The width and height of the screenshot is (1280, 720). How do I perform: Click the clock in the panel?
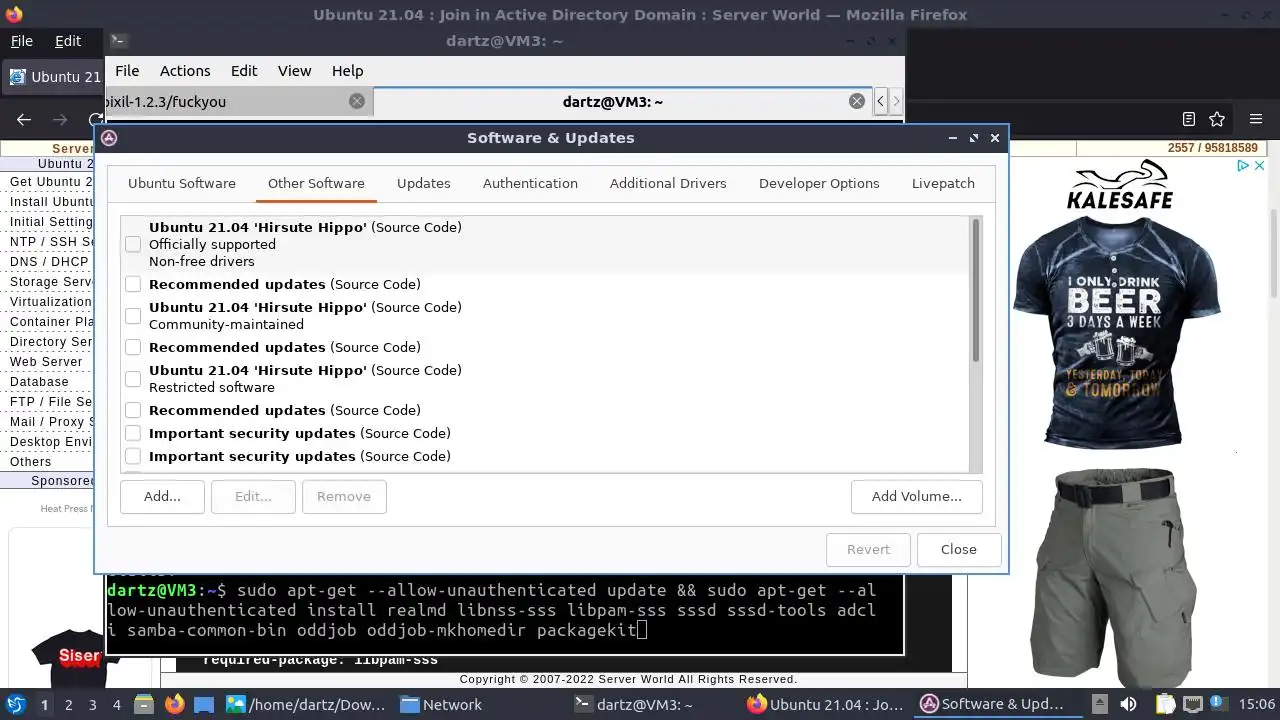click(x=1257, y=704)
